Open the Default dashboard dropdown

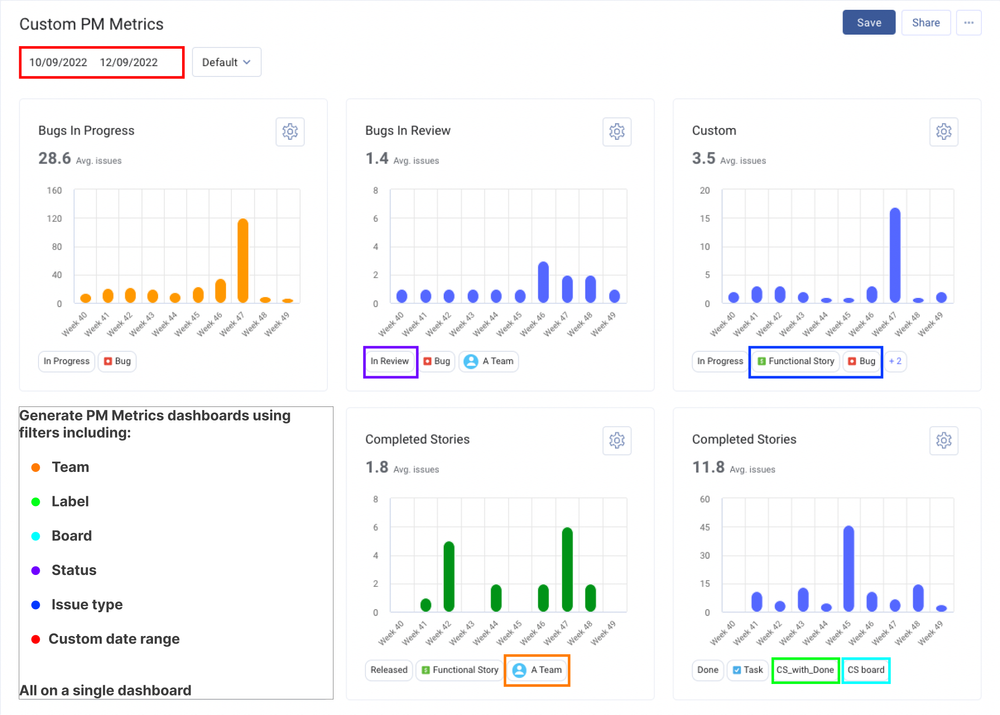tap(227, 62)
